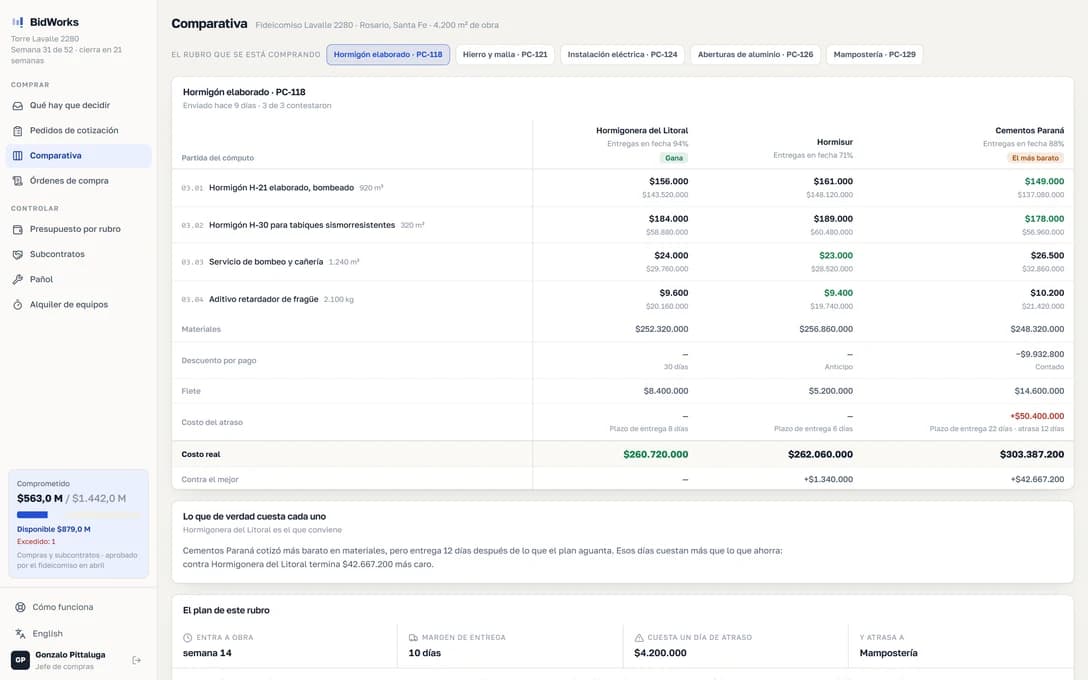Screen dimensions: 1088x680
Task: Switch to the Mampostería · PC-129 tab
Action: pos(874,55)
